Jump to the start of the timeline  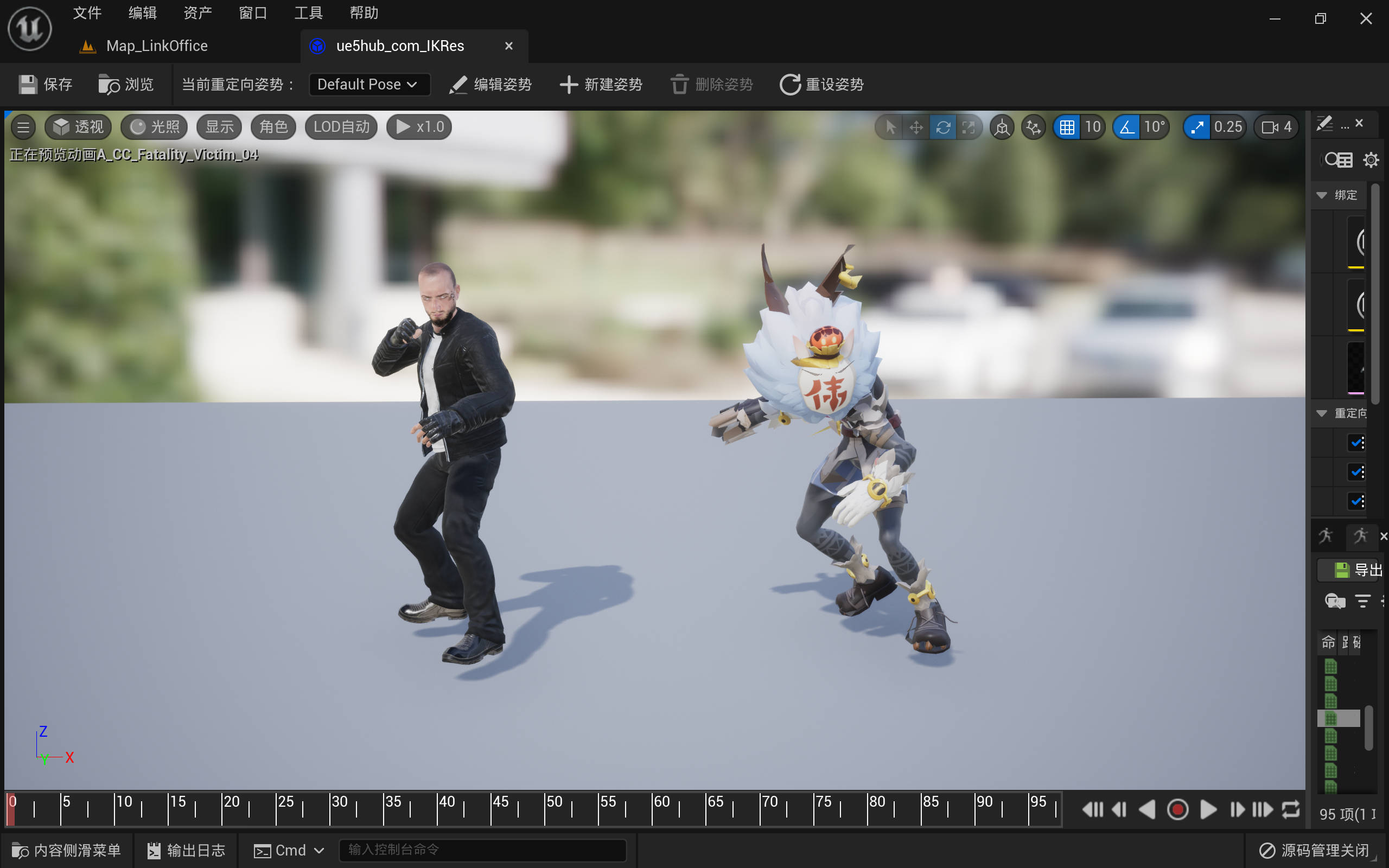[x=1092, y=809]
